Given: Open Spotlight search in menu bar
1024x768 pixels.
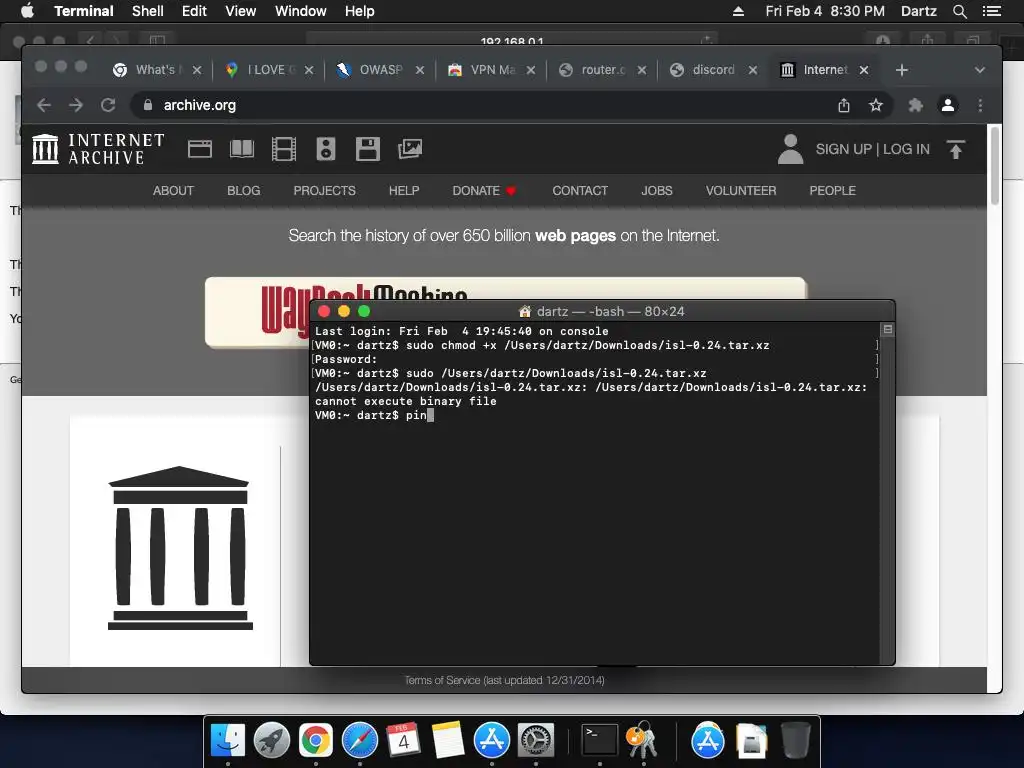Looking at the screenshot, I should click(x=959, y=11).
